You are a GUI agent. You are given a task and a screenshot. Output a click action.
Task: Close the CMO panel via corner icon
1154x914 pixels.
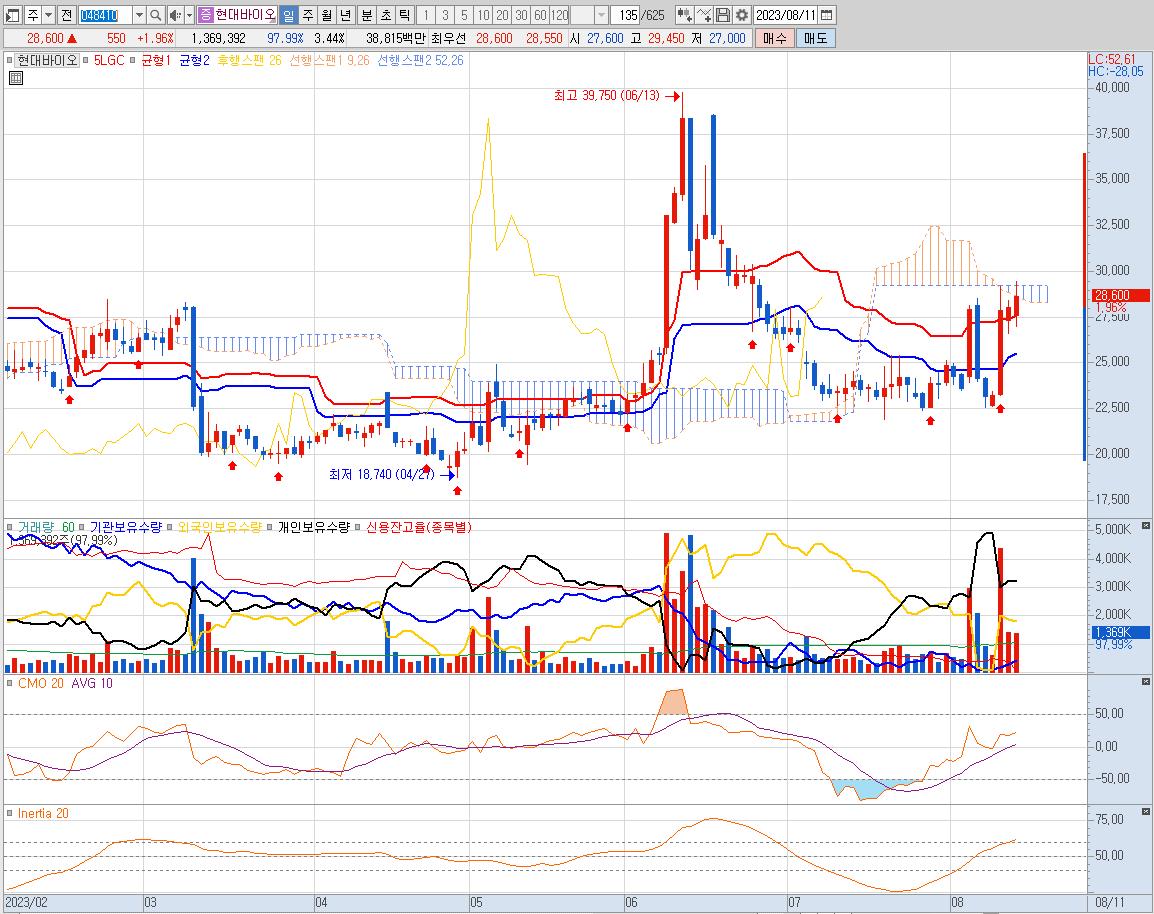click(x=1146, y=681)
